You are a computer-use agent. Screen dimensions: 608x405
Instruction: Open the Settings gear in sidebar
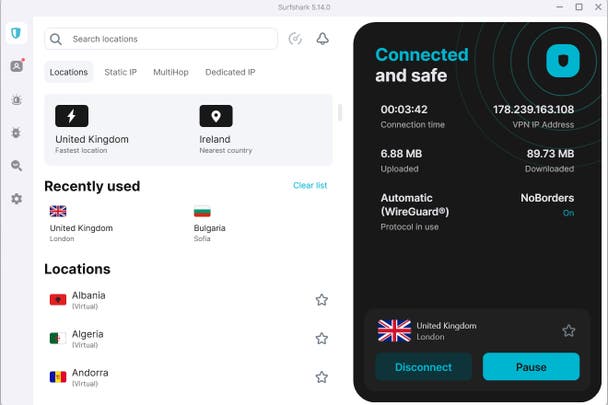click(x=16, y=199)
